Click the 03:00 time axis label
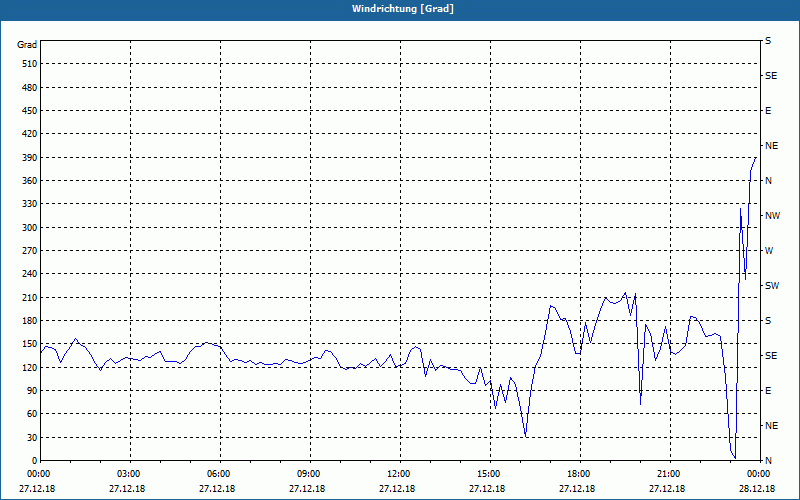The width and height of the screenshot is (800, 500). [131, 474]
